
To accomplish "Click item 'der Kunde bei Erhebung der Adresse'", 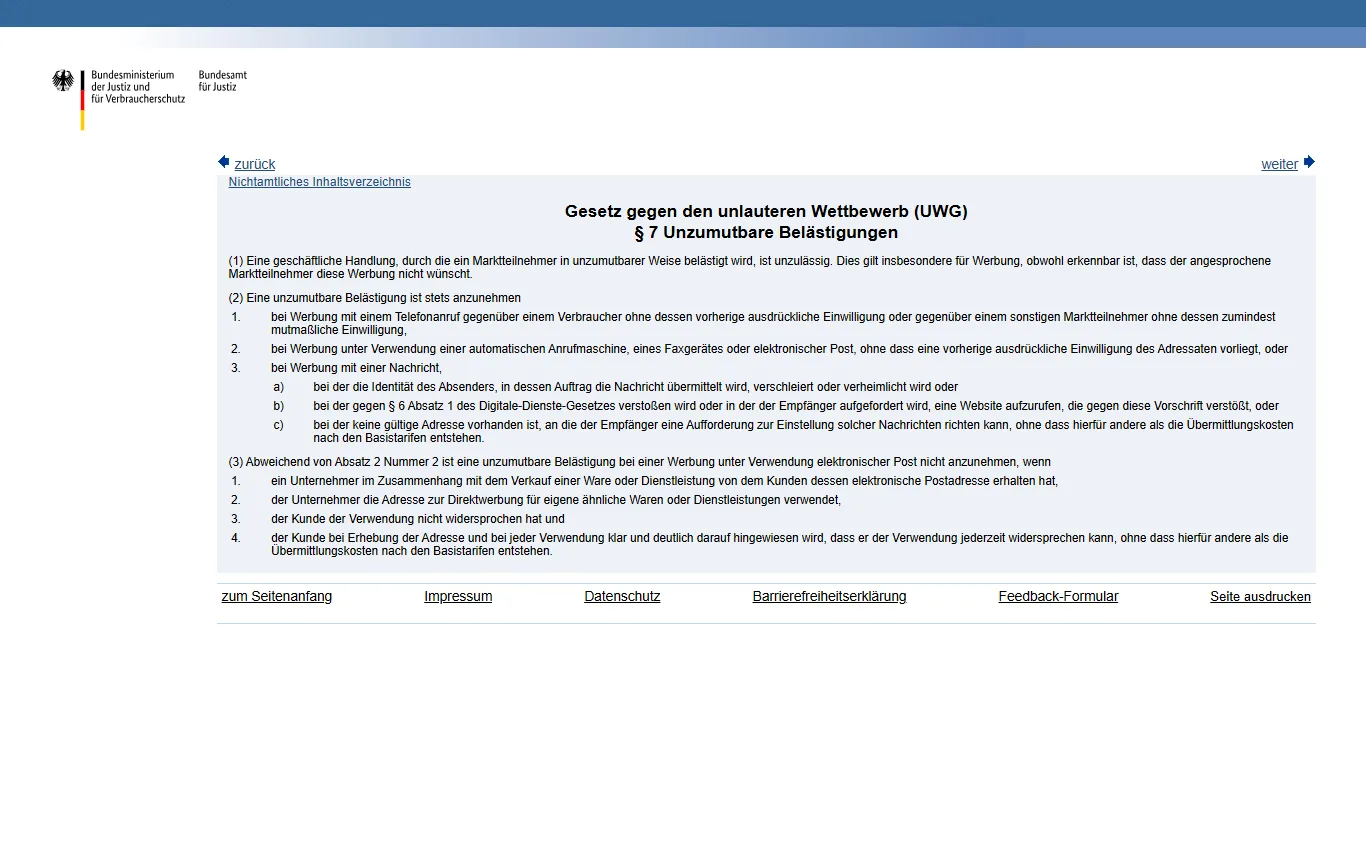I will click(780, 544).
